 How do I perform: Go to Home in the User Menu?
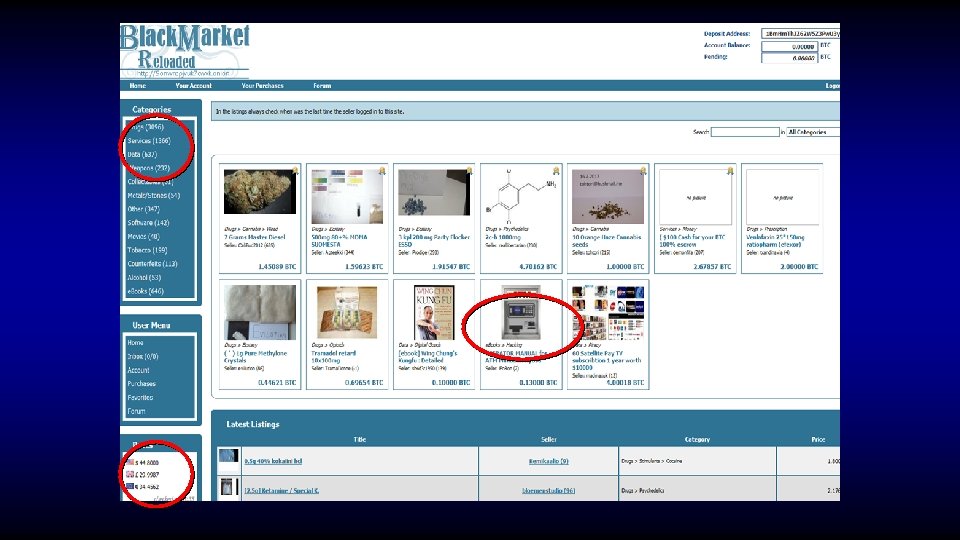tap(135, 343)
